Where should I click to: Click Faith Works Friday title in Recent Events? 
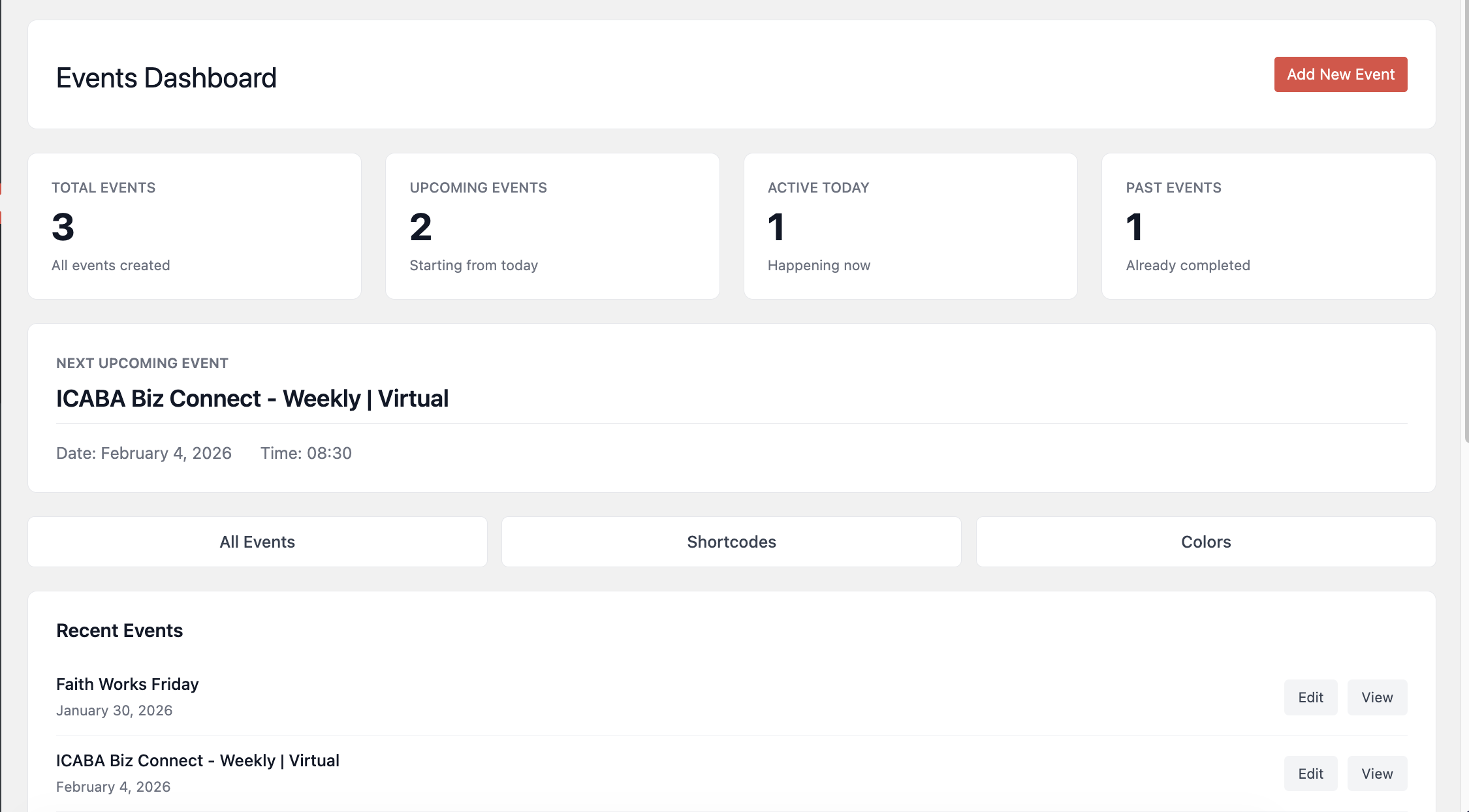127,684
